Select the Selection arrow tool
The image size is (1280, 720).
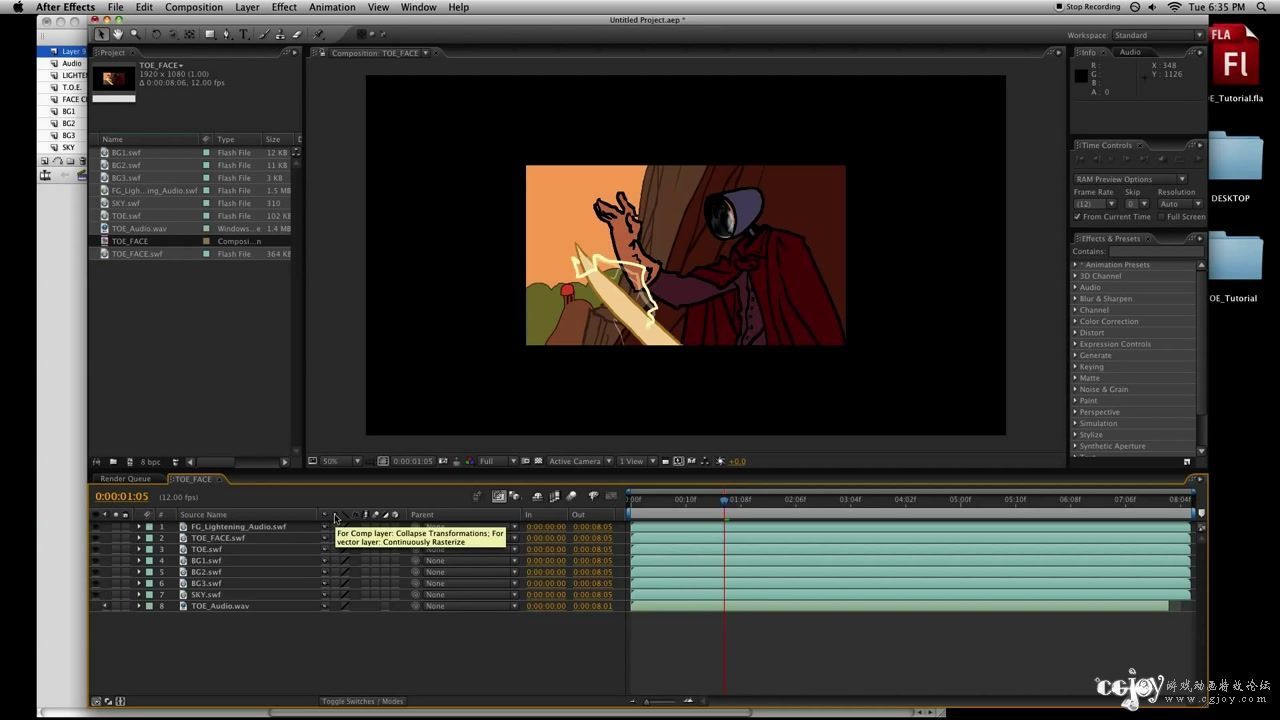(x=101, y=34)
